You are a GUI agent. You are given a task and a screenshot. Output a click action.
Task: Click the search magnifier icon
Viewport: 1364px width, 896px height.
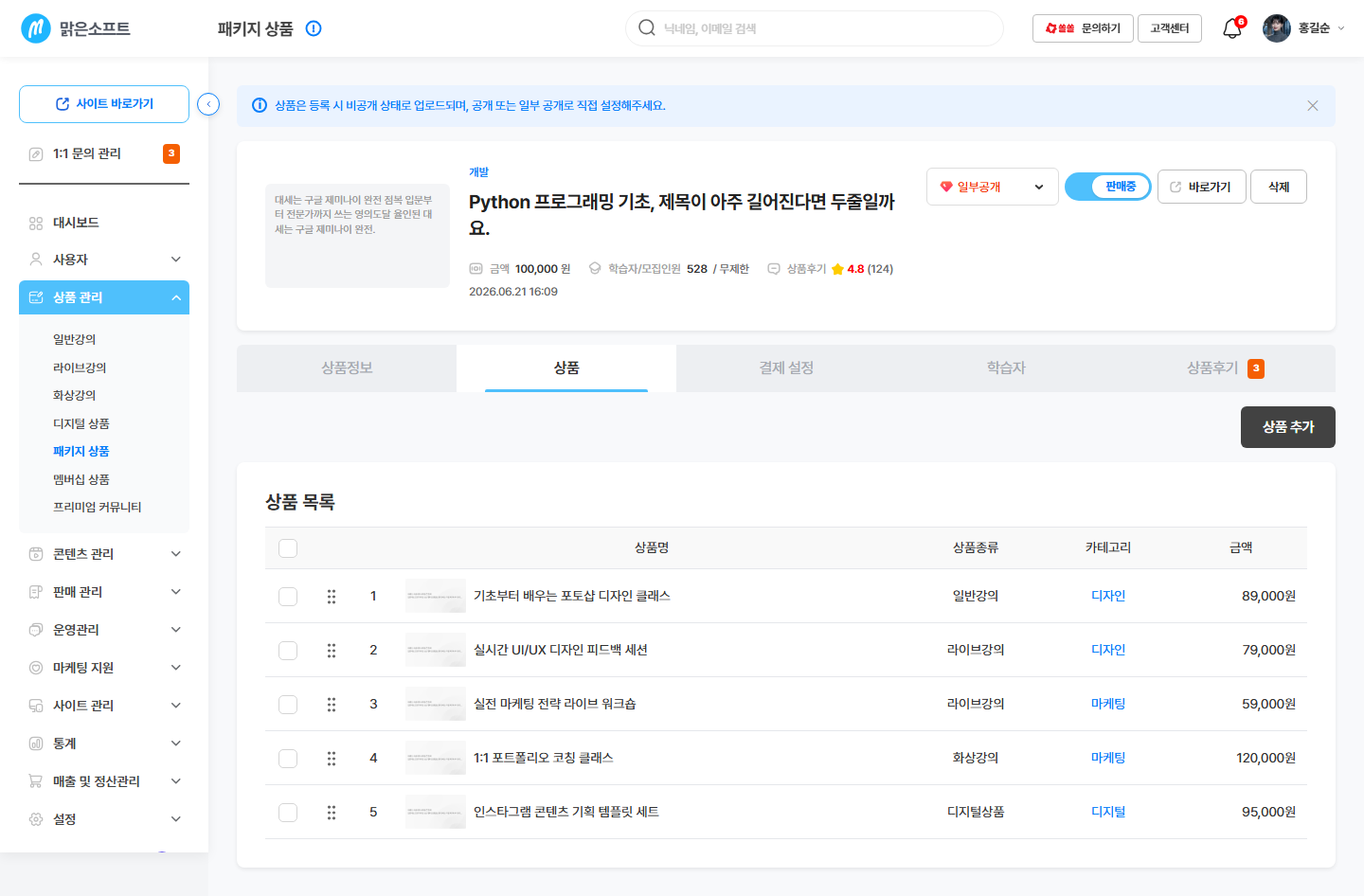(x=647, y=28)
